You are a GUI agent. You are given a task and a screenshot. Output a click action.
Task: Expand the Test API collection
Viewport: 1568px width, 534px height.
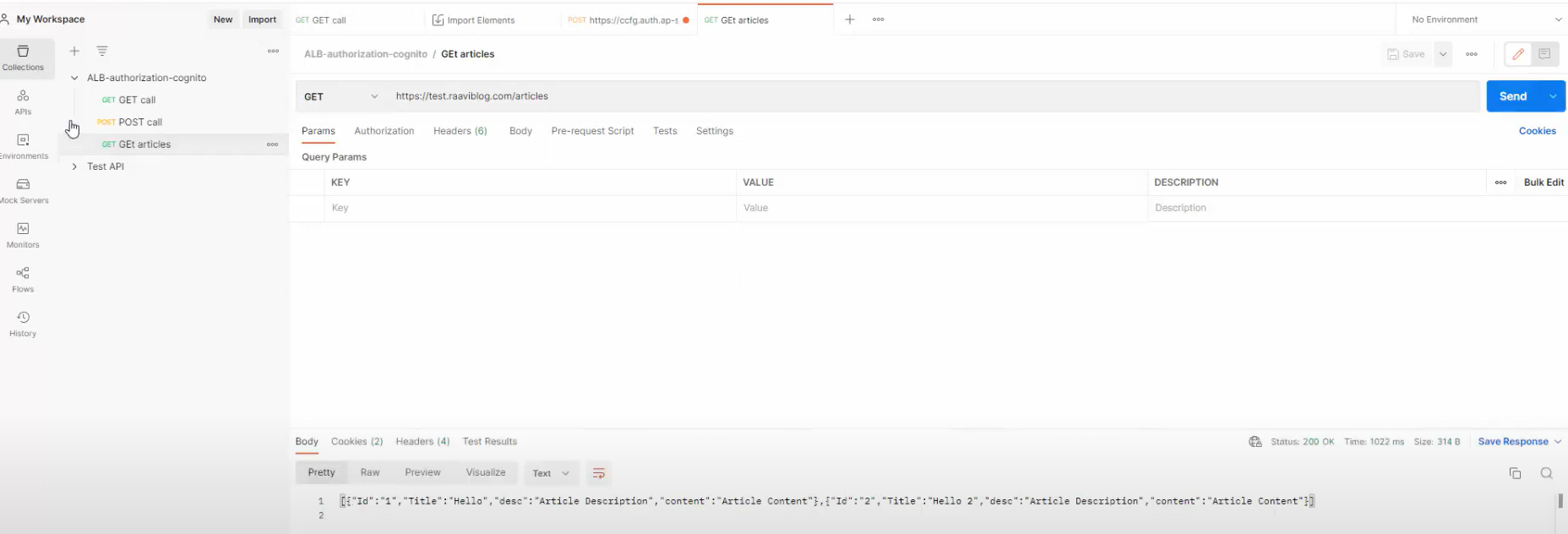[x=74, y=166]
